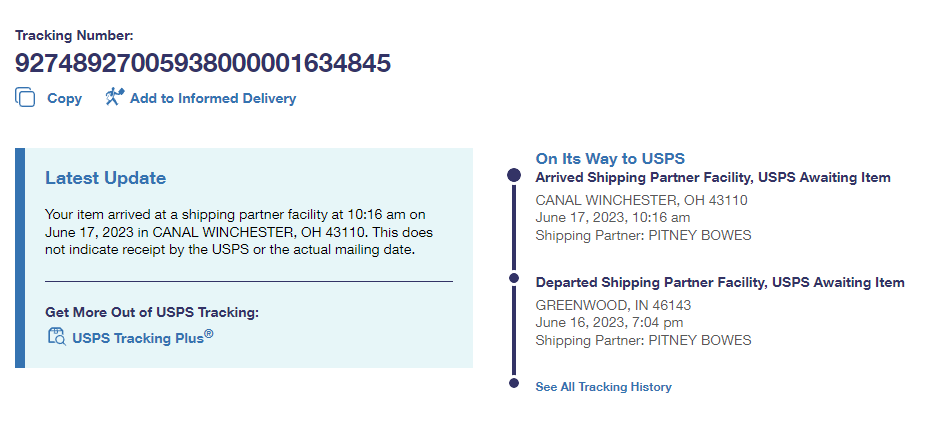Open the Add to Informed Delivery link

pos(213,98)
